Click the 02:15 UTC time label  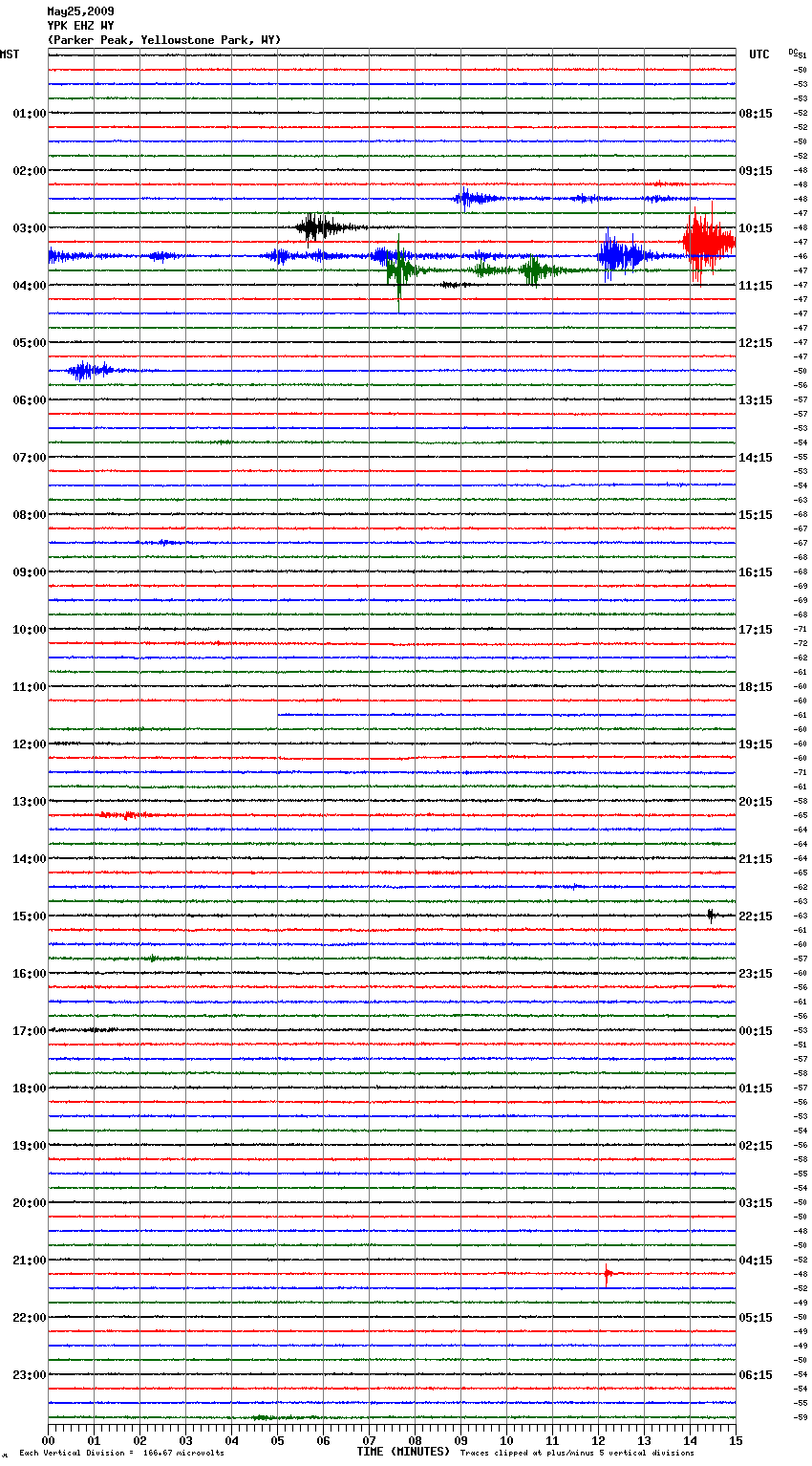pyautogui.click(x=756, y=1145)
